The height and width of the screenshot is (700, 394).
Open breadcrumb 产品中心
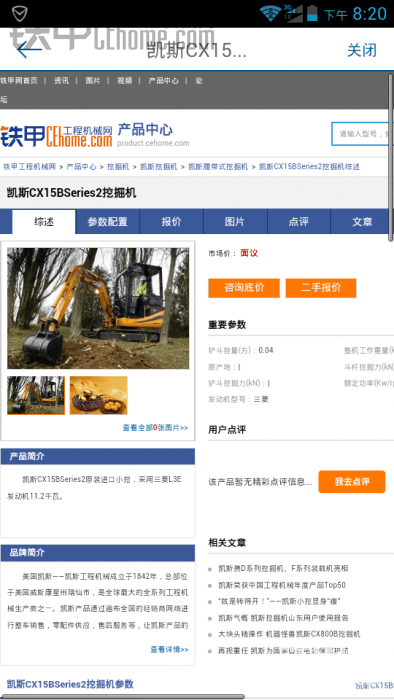81,167
